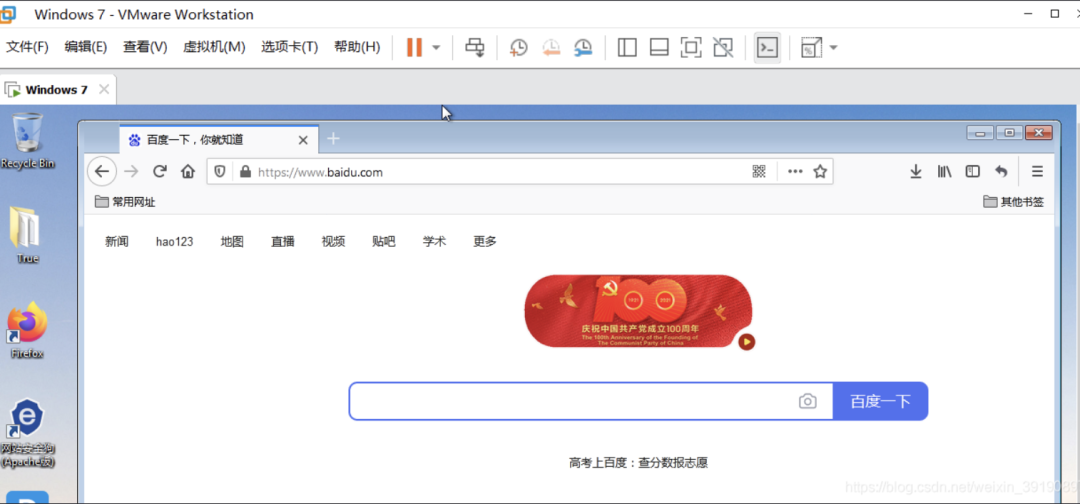Viewport: 1080px width, 504px height.
Task: Expand the 更多 link on Baidu
Action: pos(485,242)
